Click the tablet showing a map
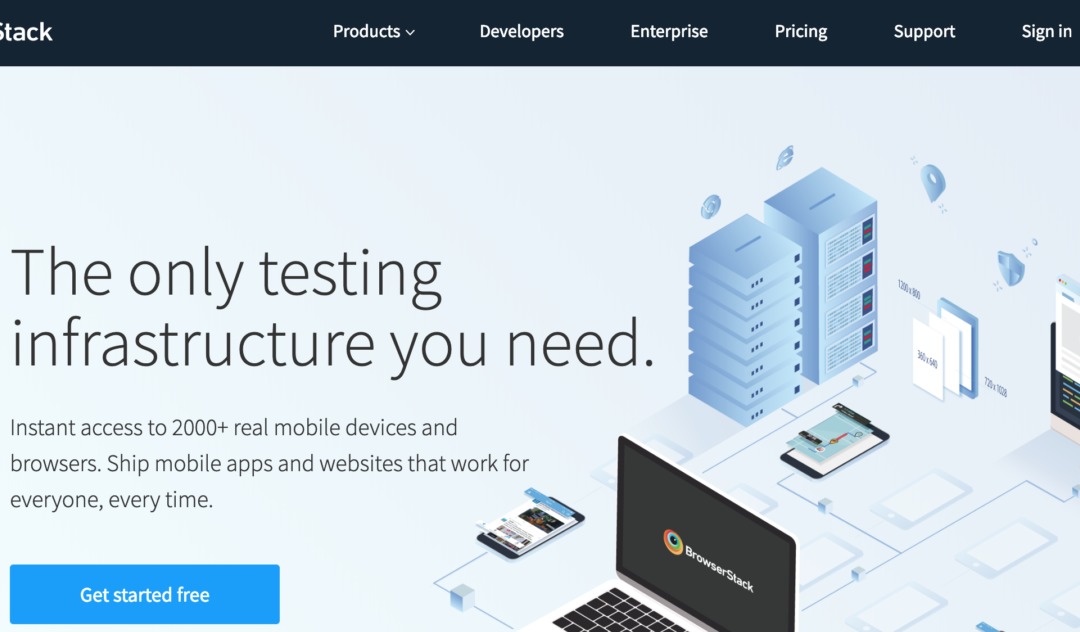 point(834,441)
